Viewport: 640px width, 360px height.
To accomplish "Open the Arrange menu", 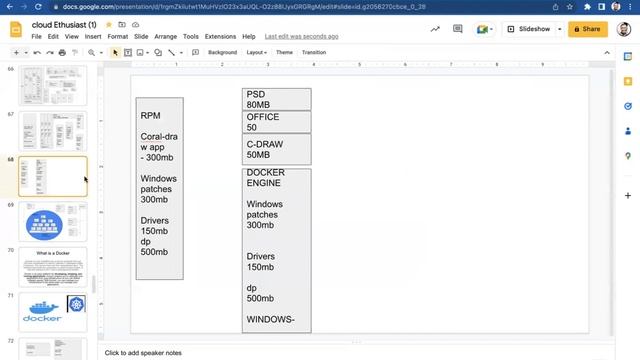I will tap(166, 37).
